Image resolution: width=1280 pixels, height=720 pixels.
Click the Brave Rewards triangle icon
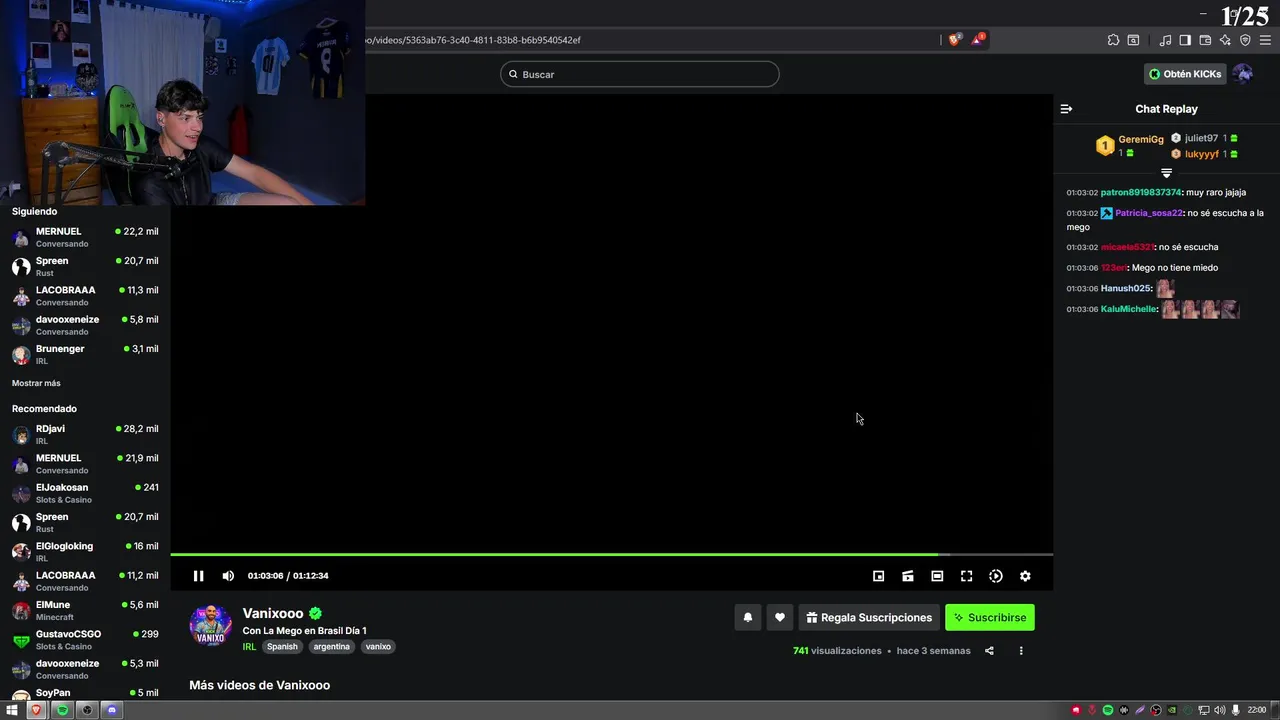tap(978, 40)
